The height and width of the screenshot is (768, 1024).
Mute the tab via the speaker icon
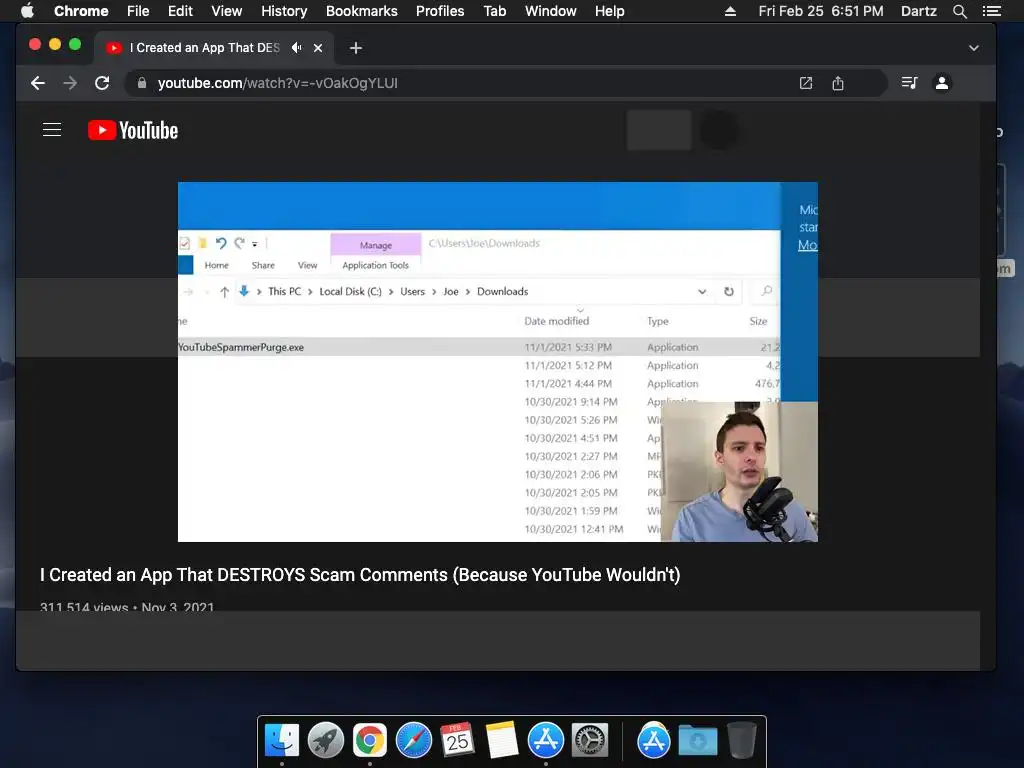(297, 48)
